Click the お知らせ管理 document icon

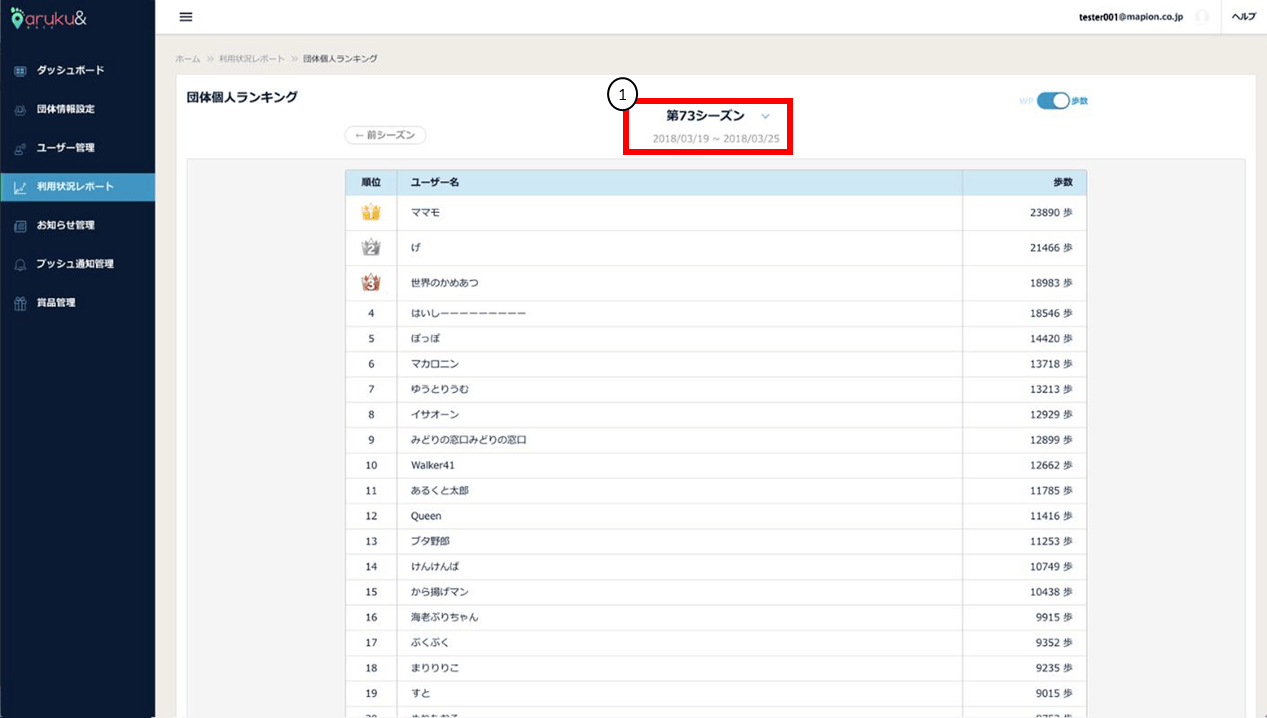[x=21, y=225]
